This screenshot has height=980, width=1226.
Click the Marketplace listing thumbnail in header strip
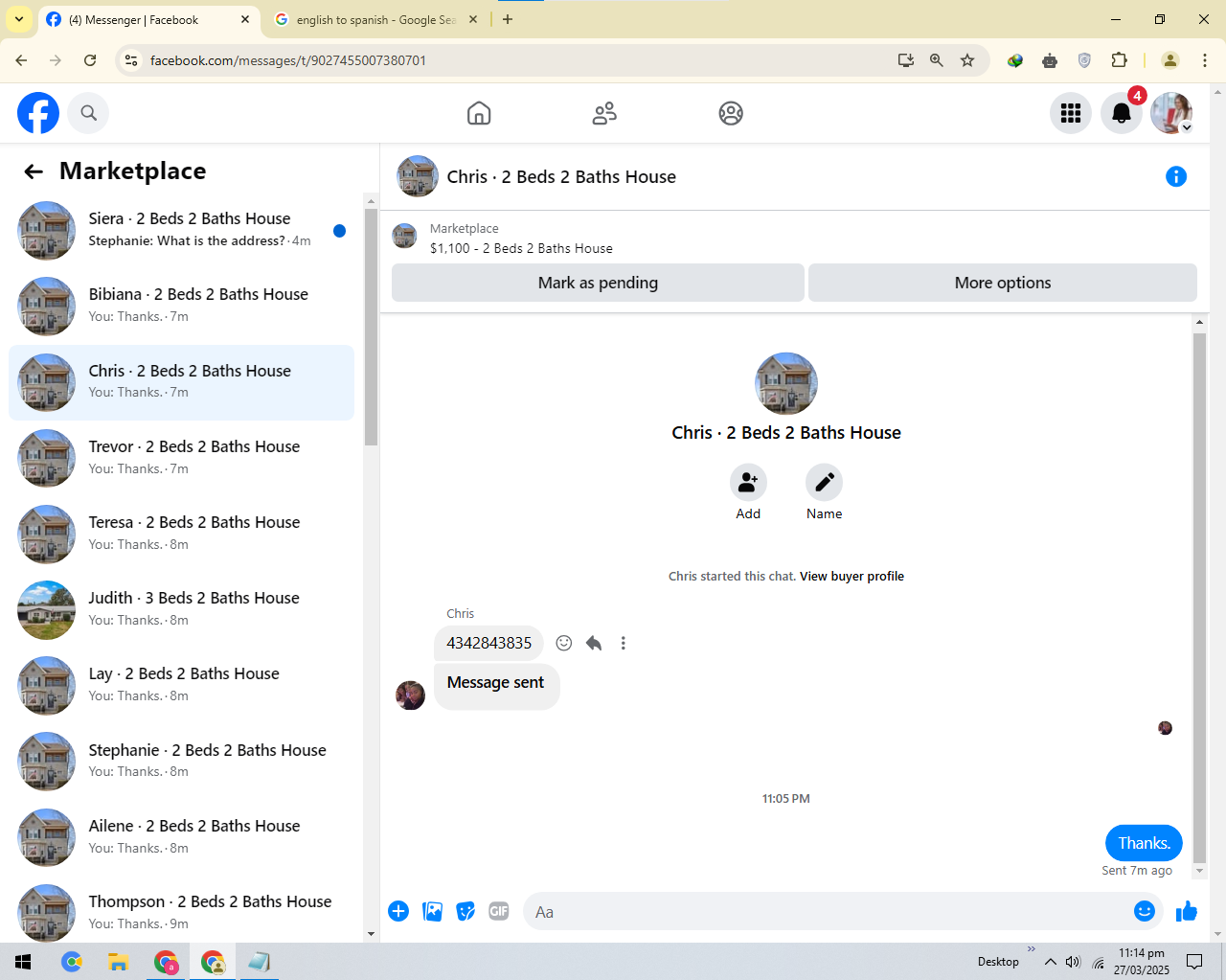click(405, 237)
